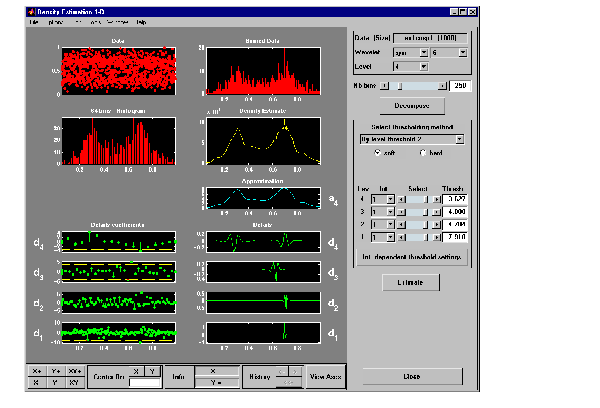Viewport: 600px width, 408px height.
Task: Click the Estimate button
Action: (411, 283)
